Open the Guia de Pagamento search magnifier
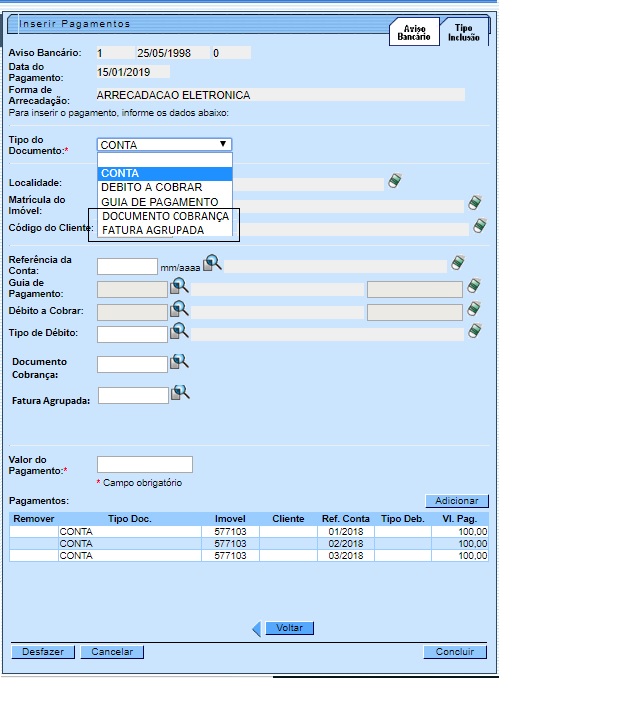633x701 pixels. click(179, 287)
